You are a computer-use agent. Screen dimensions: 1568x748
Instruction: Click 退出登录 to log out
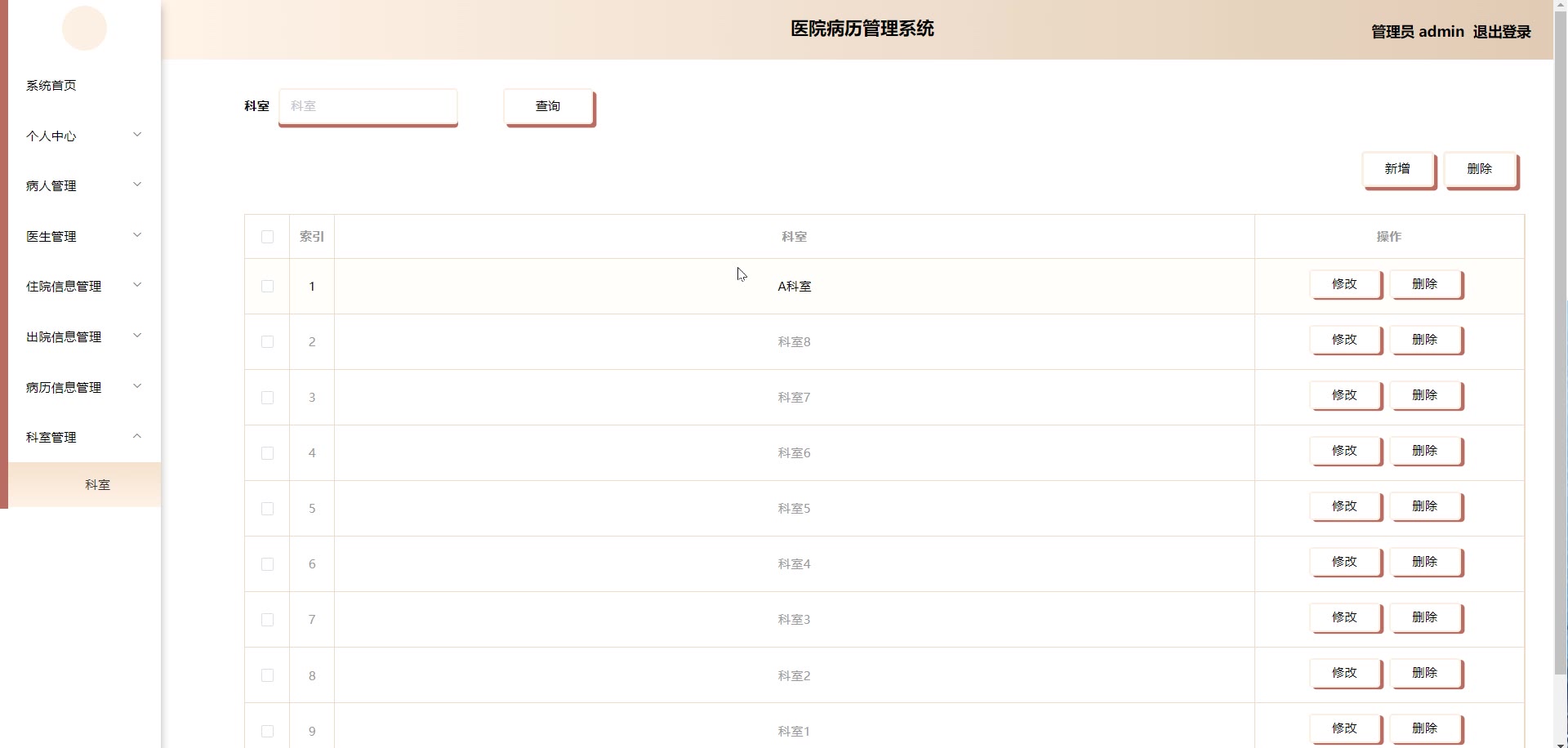click(x=1502, y=32)
